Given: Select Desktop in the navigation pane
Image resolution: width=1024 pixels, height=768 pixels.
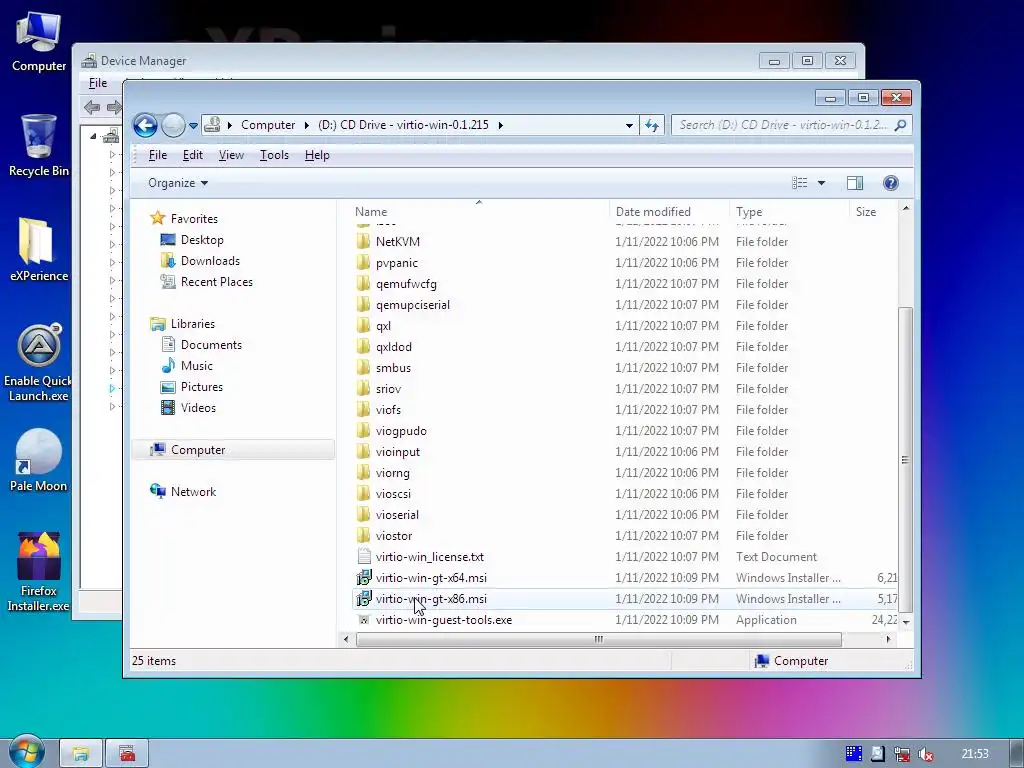Looking at the screenshot, I should coord(202,240).
